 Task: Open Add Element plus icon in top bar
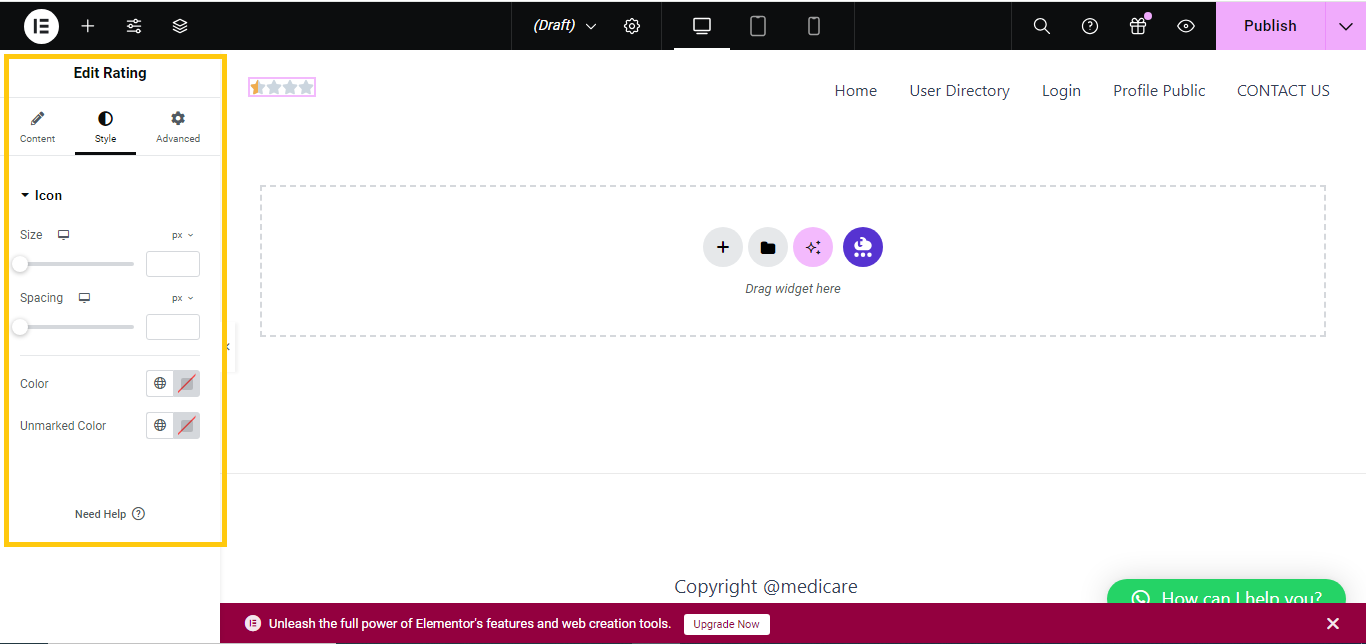pyautogui.click(x=88, y=26)
